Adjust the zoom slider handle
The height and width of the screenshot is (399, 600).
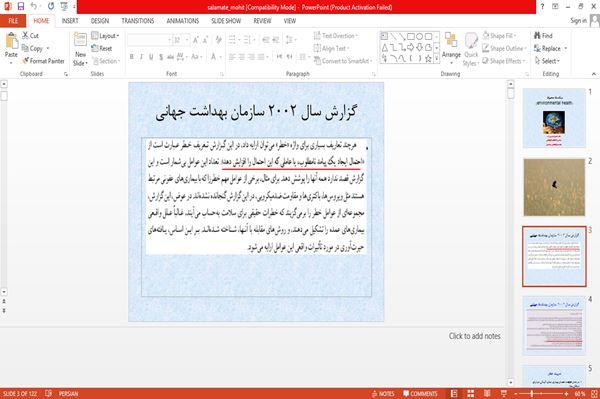coord(532,394)
